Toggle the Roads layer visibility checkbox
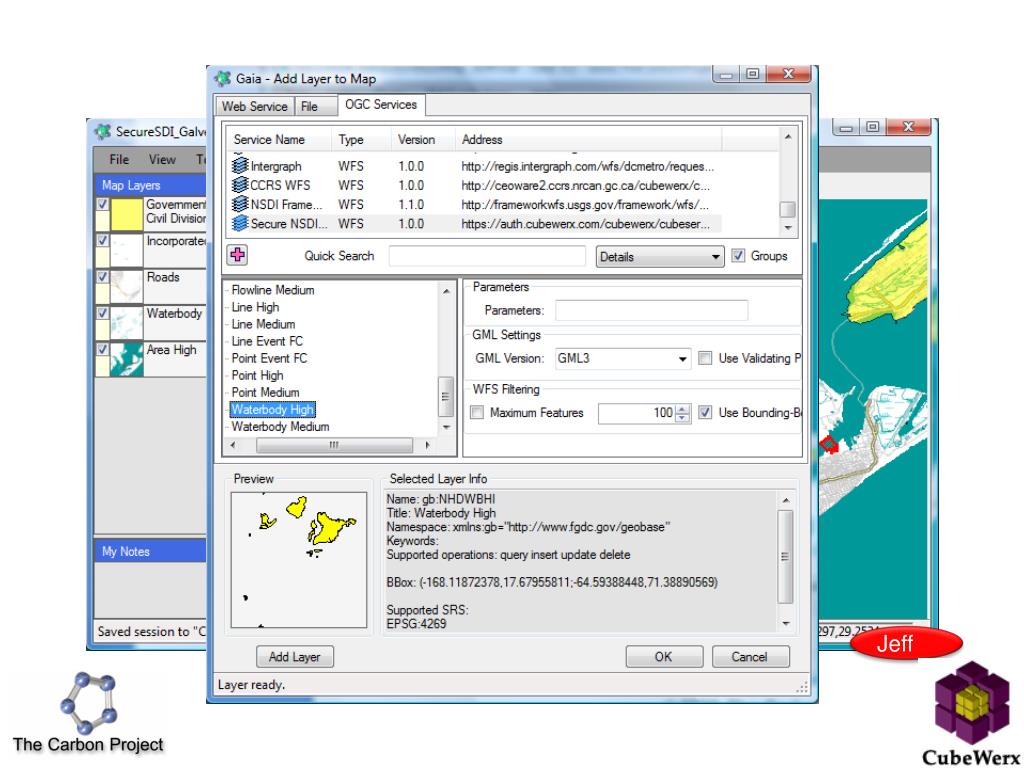This screenshot has width=1024, height=768. (103, 277)
